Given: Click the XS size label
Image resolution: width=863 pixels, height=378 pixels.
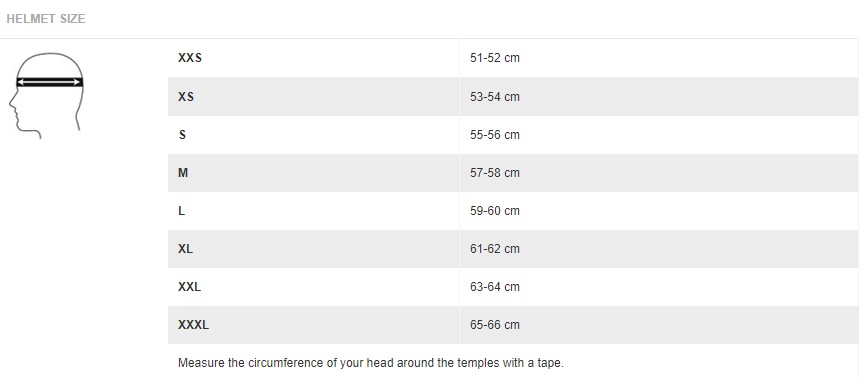Looking at the screenshot, I should 186,96.
